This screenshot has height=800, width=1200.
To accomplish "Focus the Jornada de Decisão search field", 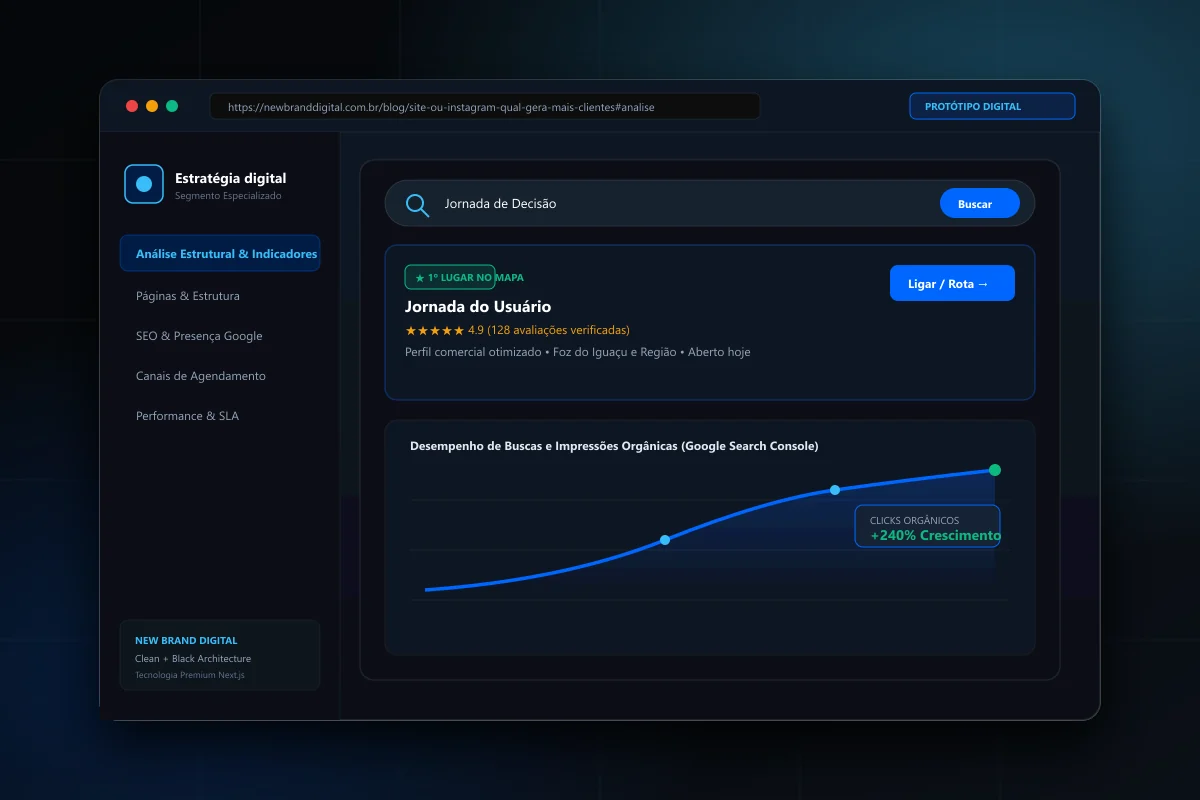I will pyautogui.click(x=710, y=204).
